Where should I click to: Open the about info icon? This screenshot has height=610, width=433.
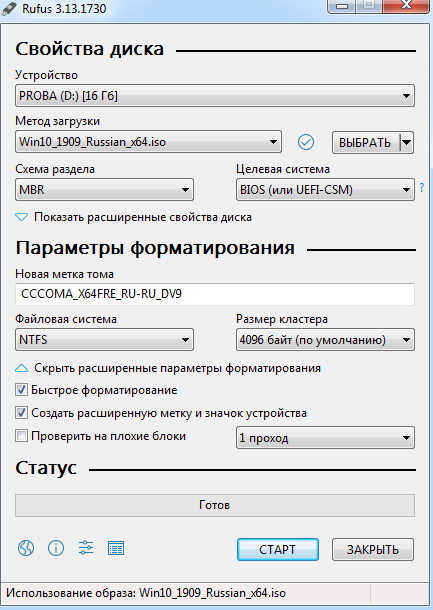coord(56,548)
